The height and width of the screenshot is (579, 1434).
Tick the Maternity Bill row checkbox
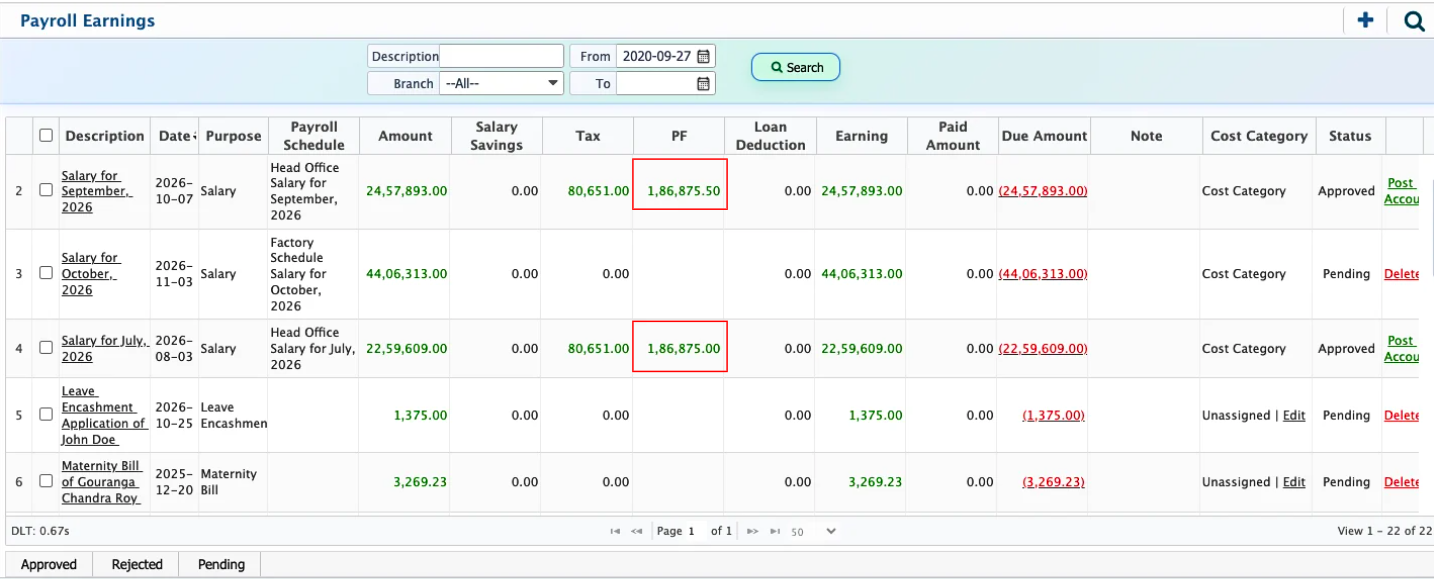[46, 481]
